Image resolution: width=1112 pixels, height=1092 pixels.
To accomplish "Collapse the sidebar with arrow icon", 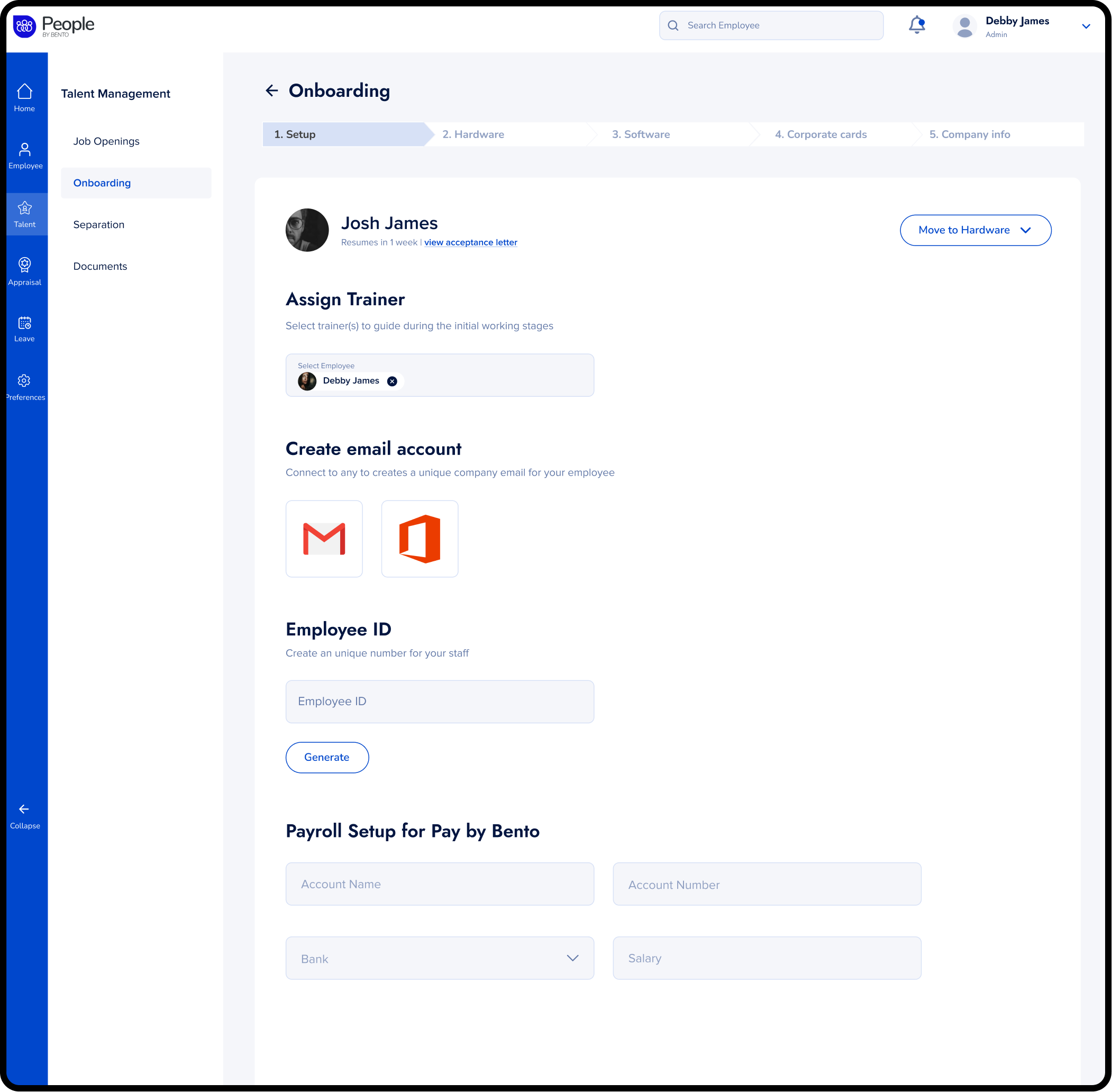I will tap(24, 809).
